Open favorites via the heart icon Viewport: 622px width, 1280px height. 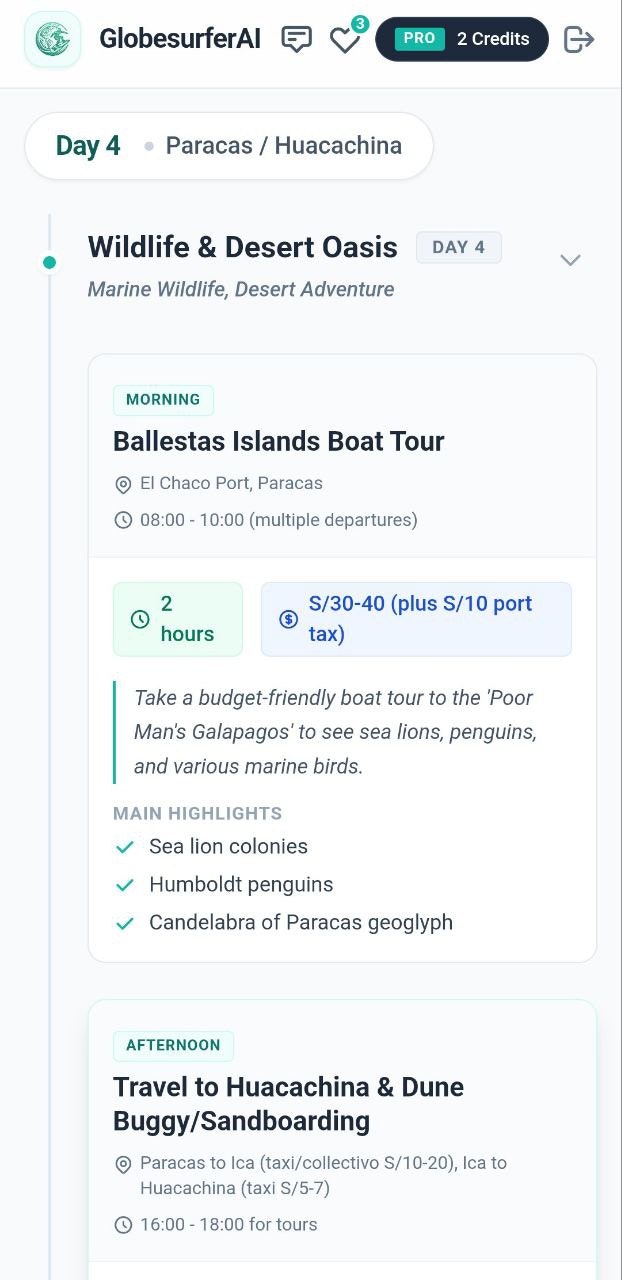click(345, 41)
